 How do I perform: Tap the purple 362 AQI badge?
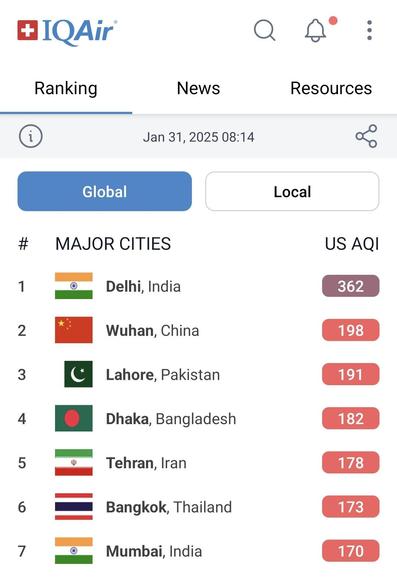[x=350, y=286]
